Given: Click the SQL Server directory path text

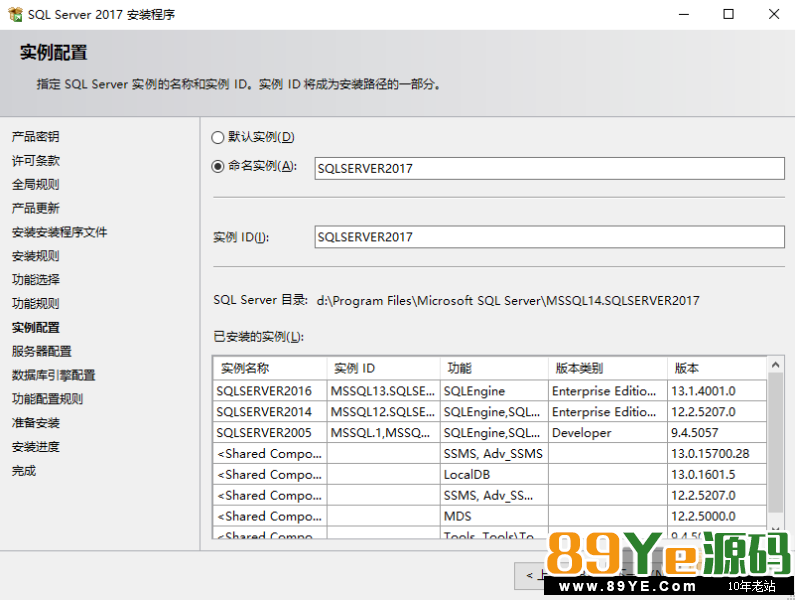Looking at the screenshot, I should [508, 301].
